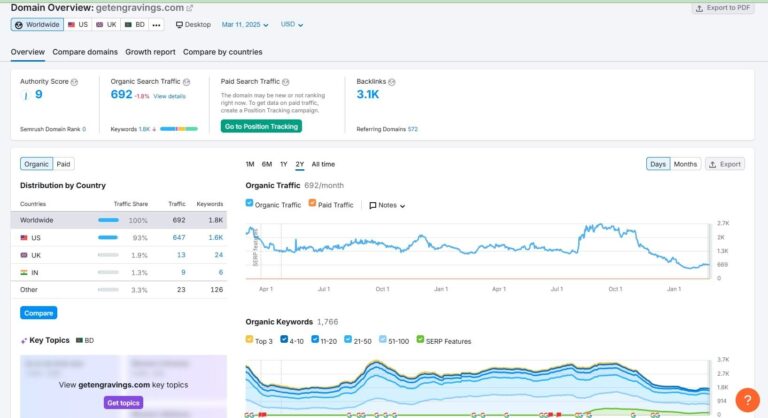Switch to the Compare domains tab

[x=85, y=52]
